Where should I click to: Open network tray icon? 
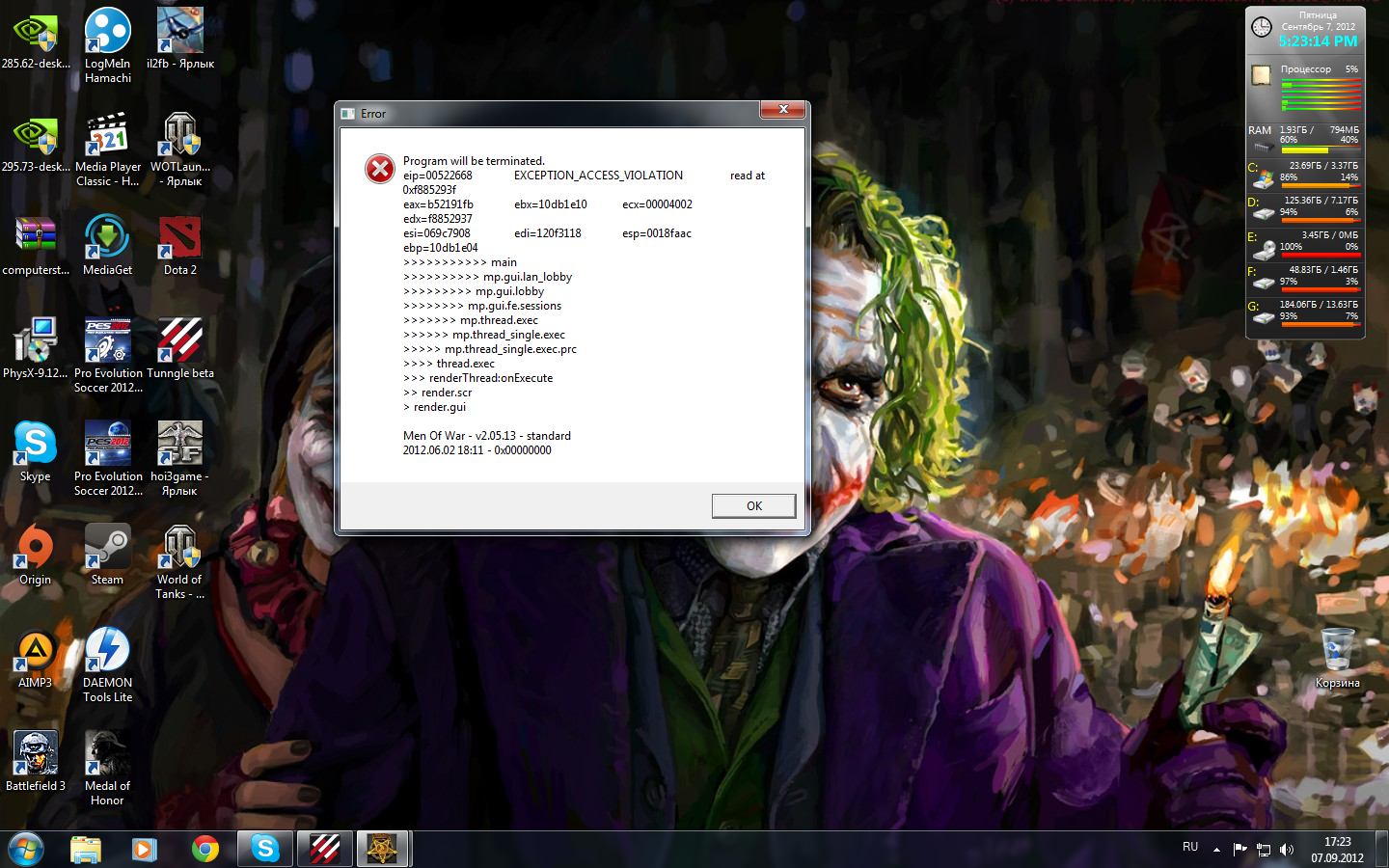click(x=1264, y=850)
